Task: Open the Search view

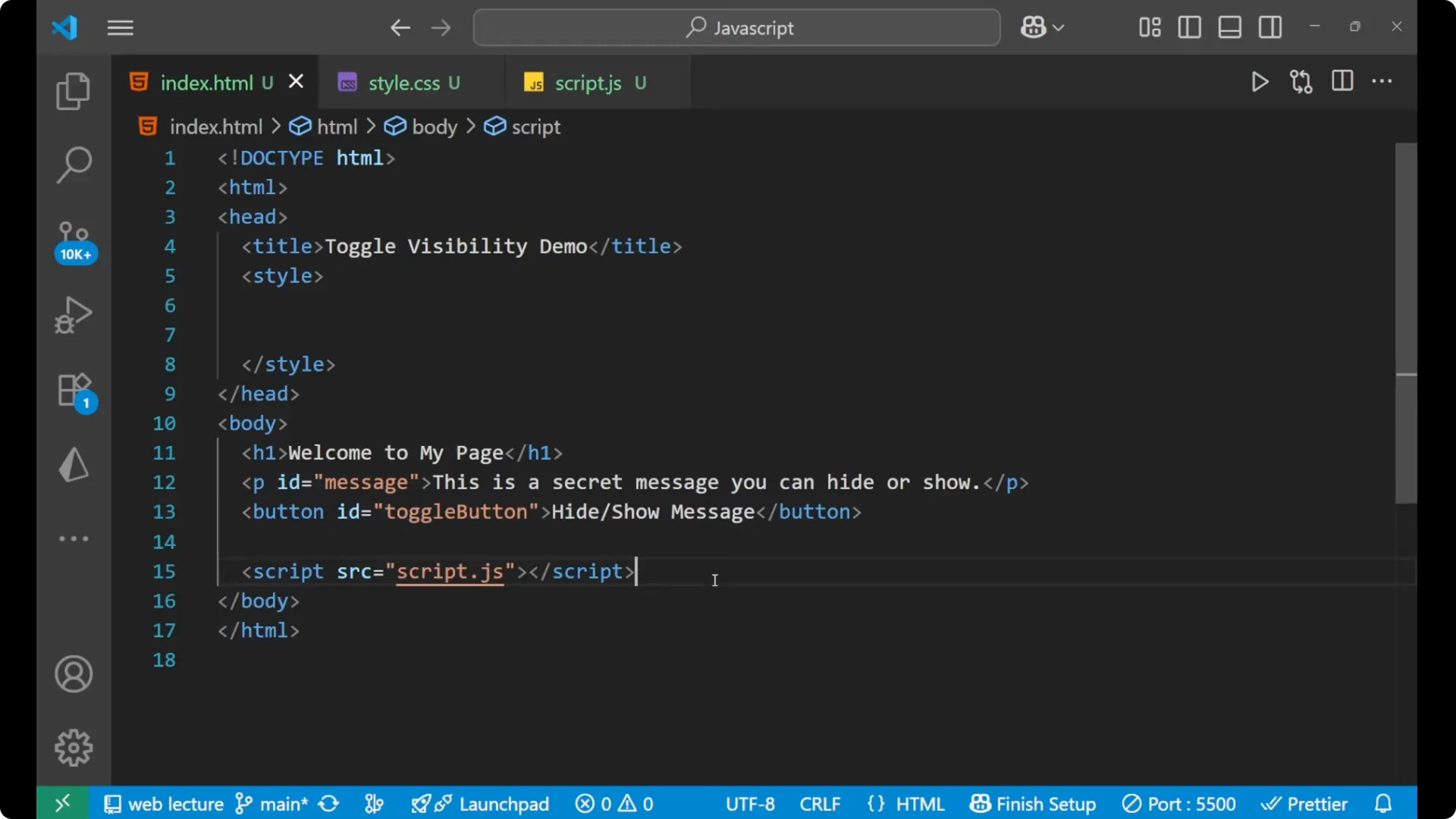Action: (73, 164)
